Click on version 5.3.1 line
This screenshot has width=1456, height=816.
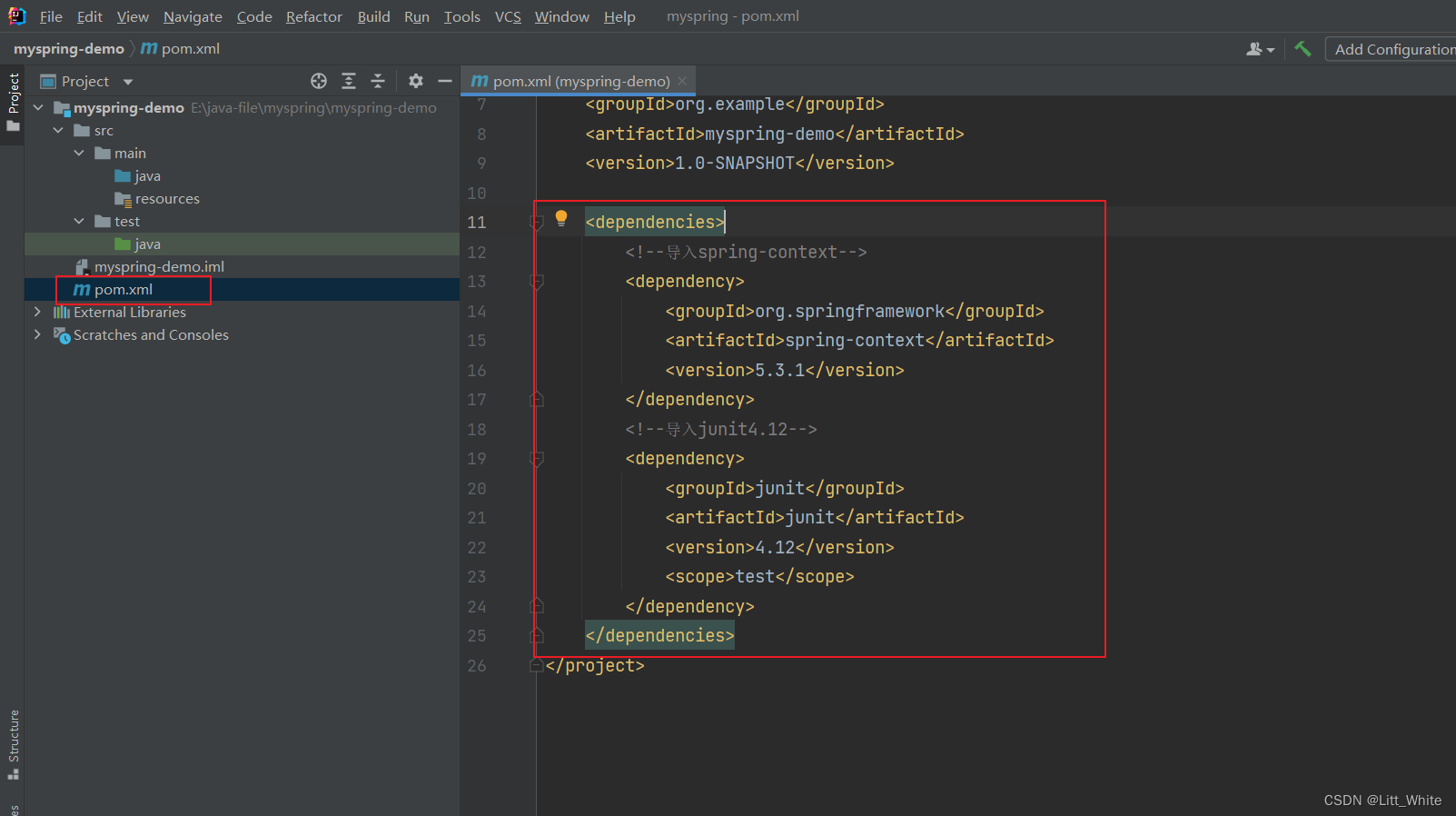pyautogui.click(x=785, y=370)
